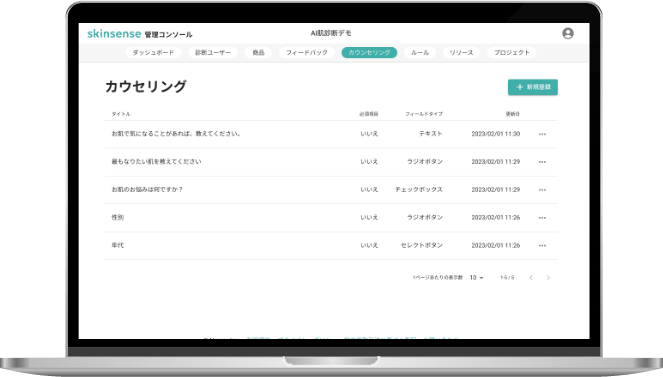Click the 新規登録 button
Screen dimensions: 663x377
pyautogui.click(x=533, y=87)
